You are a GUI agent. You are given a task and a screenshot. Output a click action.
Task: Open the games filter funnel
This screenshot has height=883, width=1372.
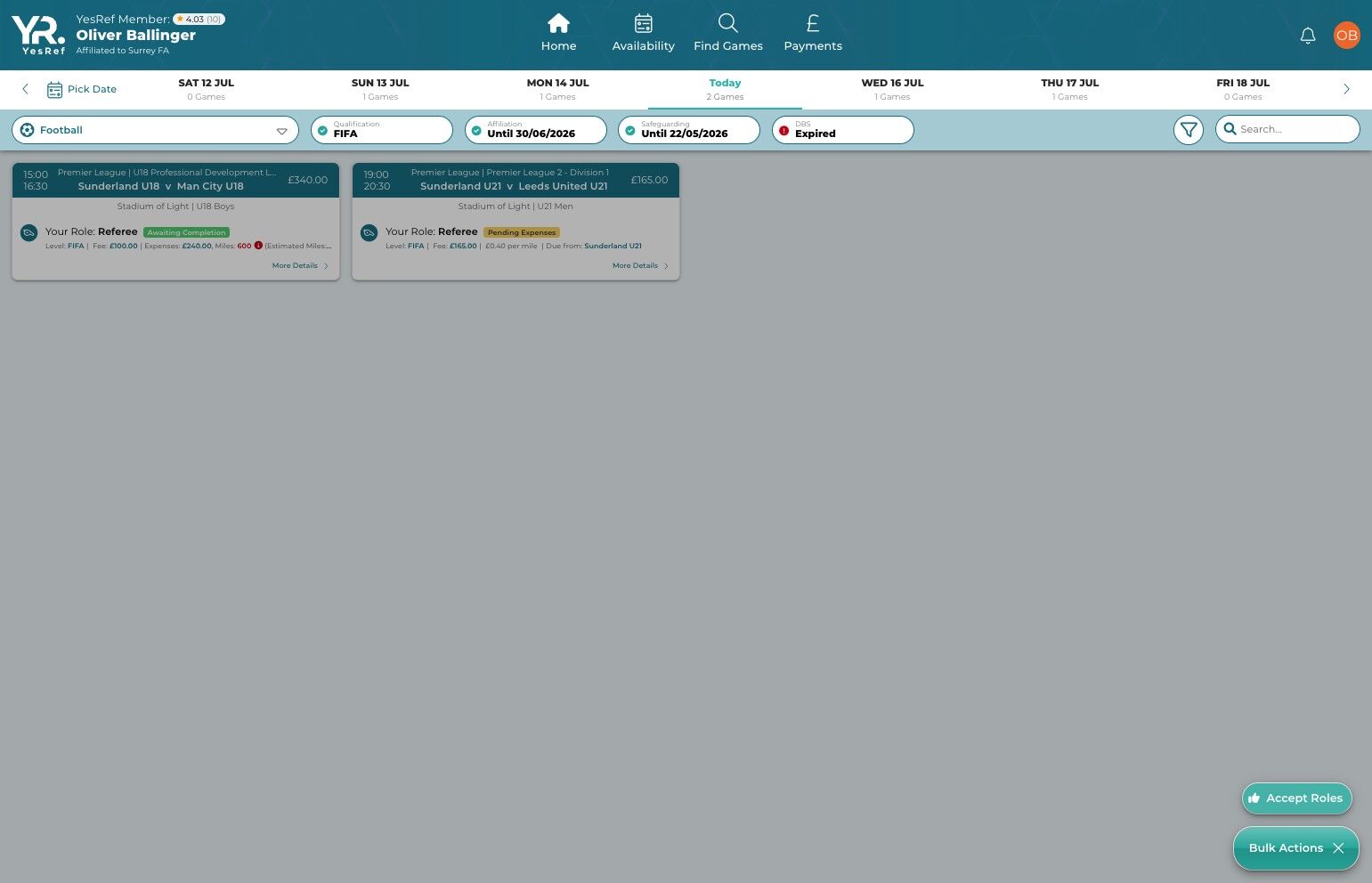[x=1188, y=130]
